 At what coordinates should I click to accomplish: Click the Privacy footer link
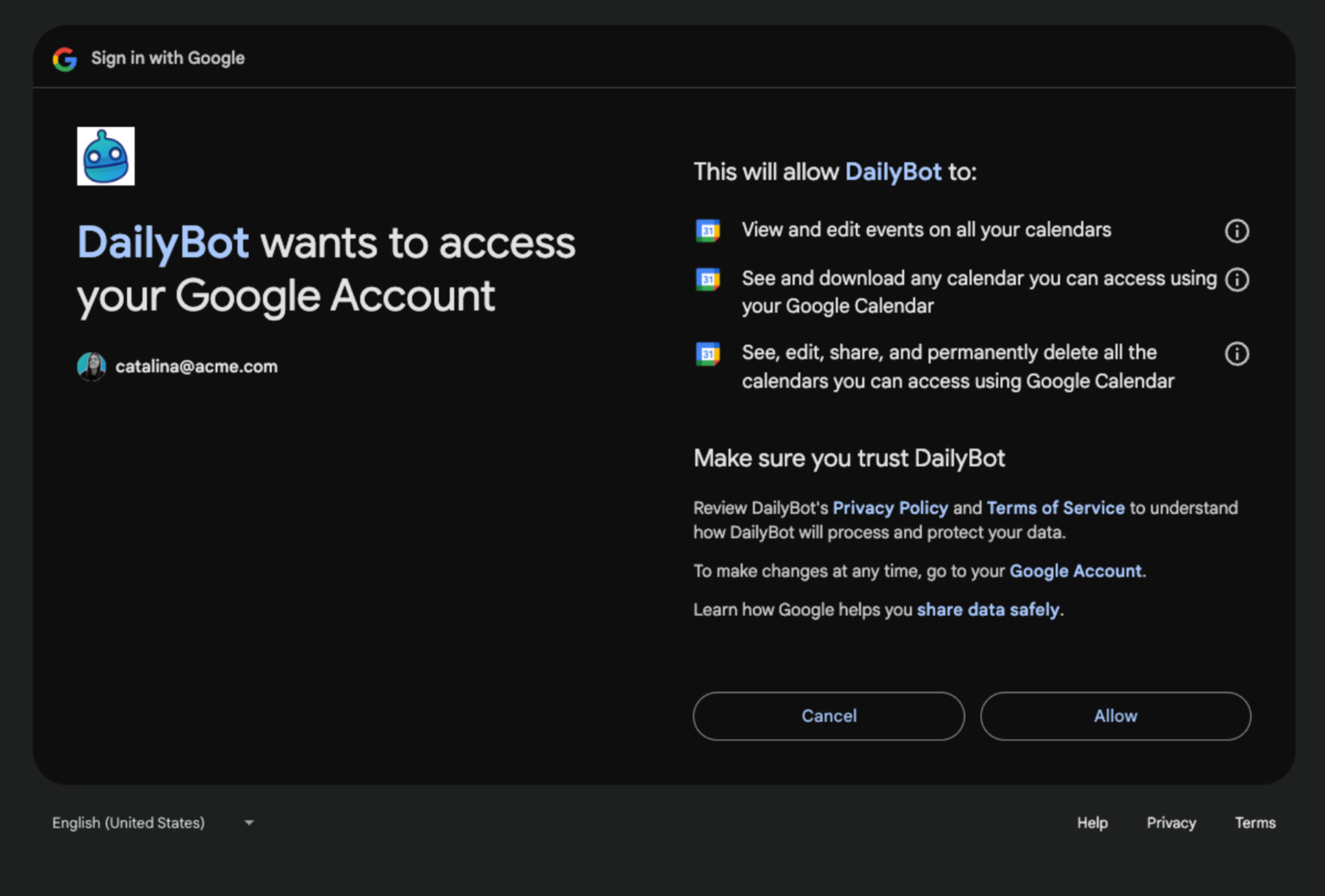point(1171,823)
